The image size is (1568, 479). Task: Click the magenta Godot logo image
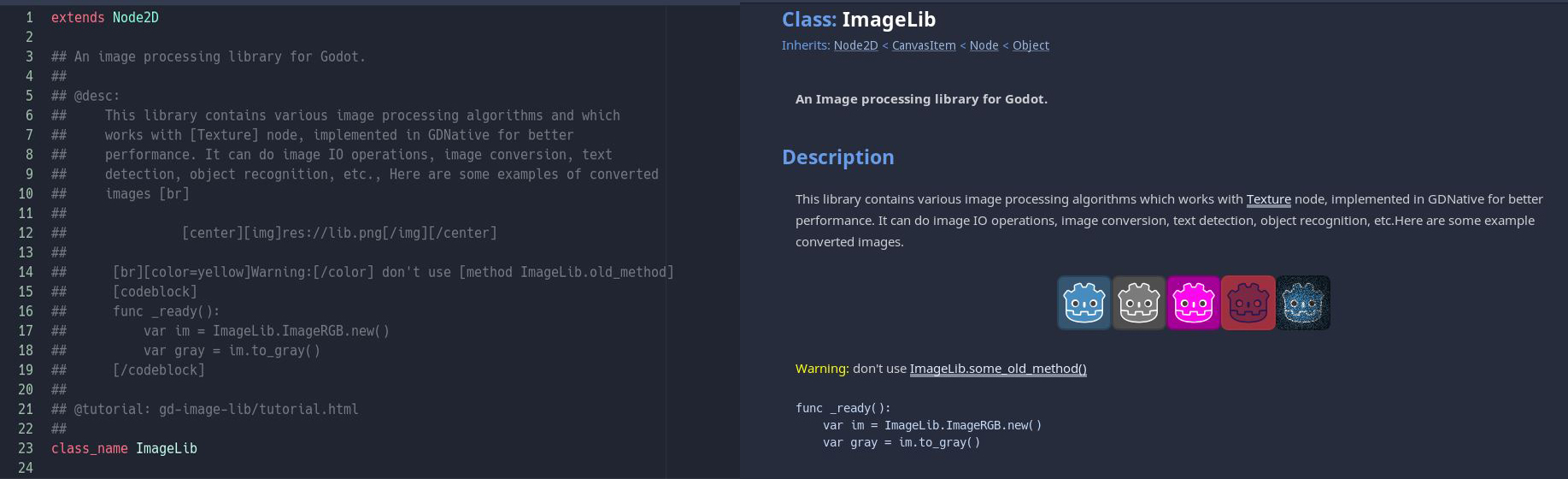pyautogui.click(x=1193, y=303)
